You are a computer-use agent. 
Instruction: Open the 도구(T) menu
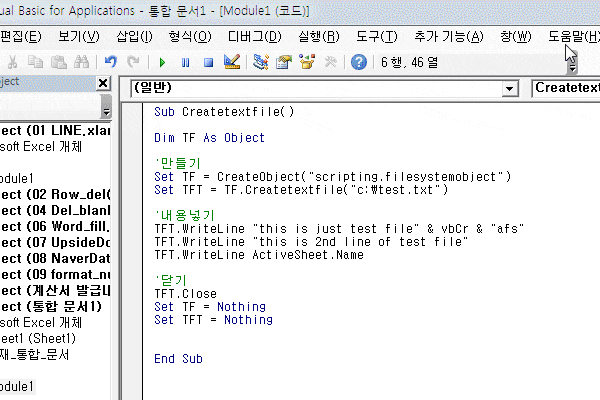click(377, 37)
